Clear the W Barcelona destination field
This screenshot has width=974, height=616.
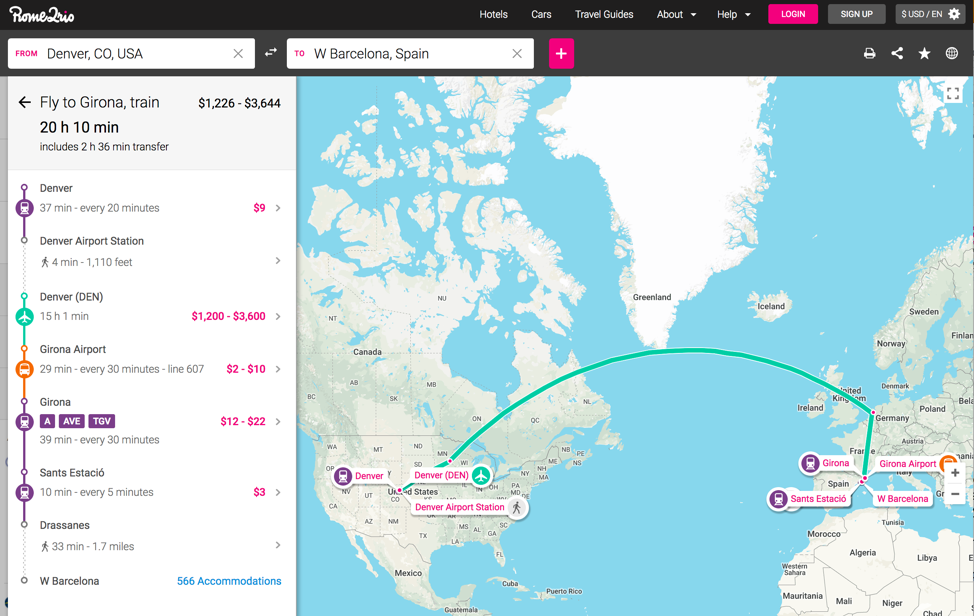[517, 54]
